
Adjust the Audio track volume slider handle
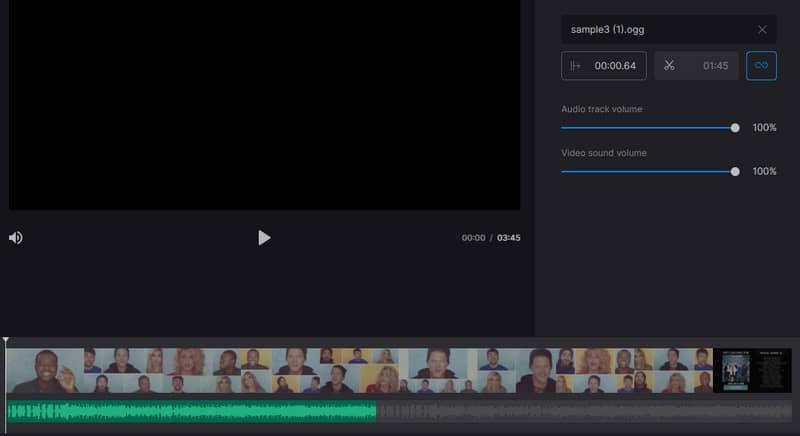[x=735, y=128]
